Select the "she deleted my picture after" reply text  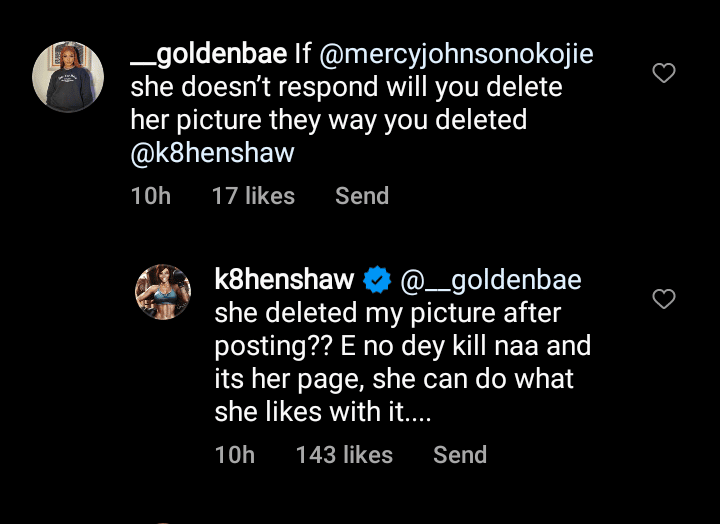pyautogui.click(x=388, y=313)
